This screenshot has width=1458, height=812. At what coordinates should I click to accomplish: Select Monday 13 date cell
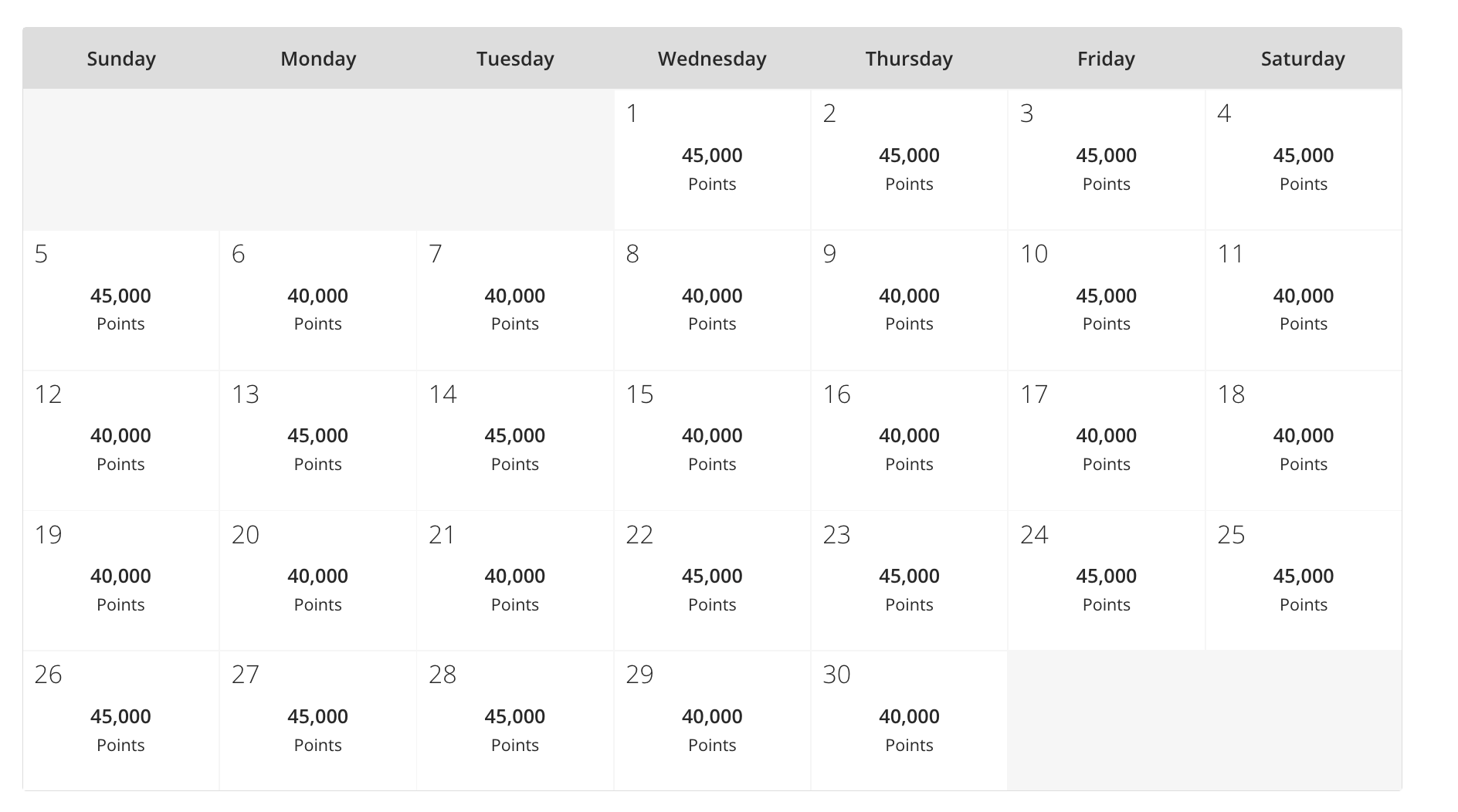point(317,441)
